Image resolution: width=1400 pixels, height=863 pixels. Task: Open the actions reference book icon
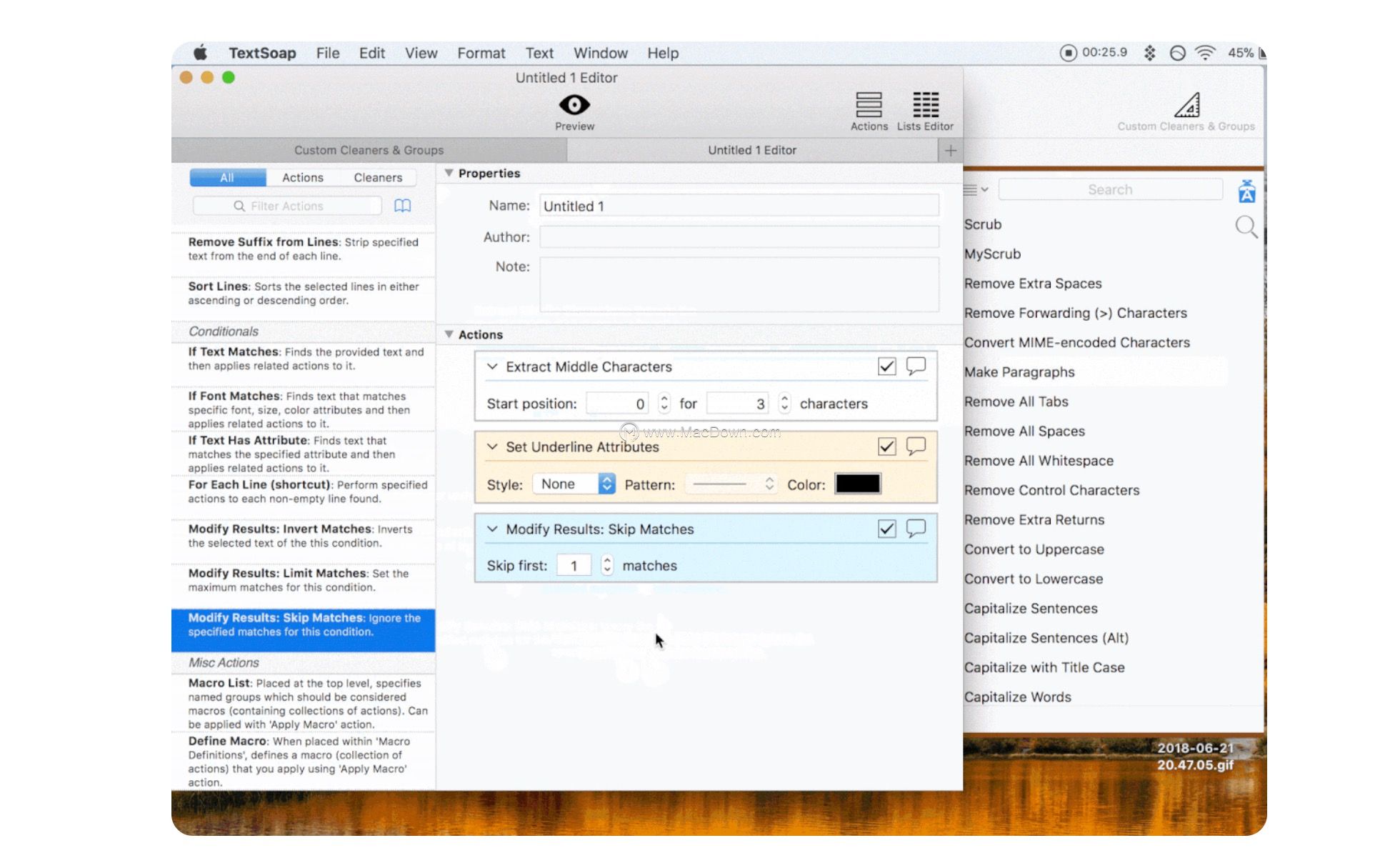click(403, 206)
